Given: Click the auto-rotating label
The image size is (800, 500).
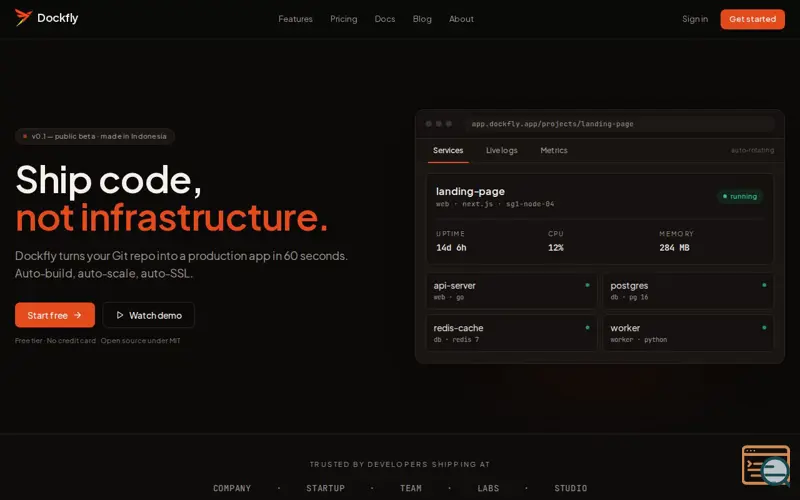Looking at the screenshot, I should tap(753, 151).
